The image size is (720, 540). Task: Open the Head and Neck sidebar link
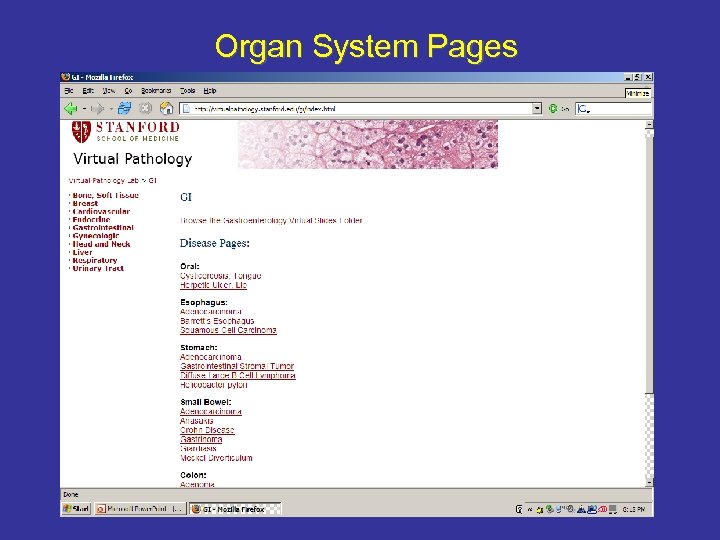(x=101, y=244)
